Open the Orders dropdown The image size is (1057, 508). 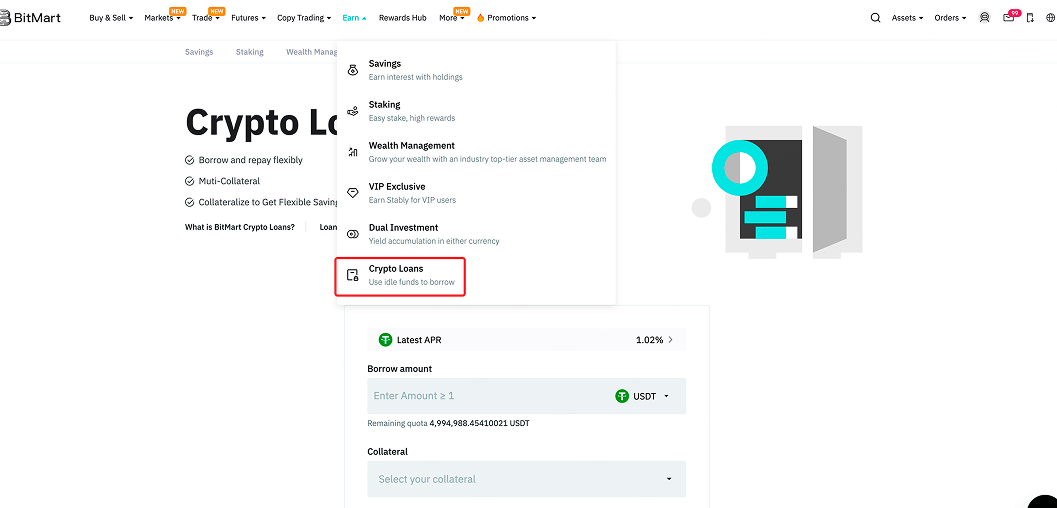click(x=950, y=18)
